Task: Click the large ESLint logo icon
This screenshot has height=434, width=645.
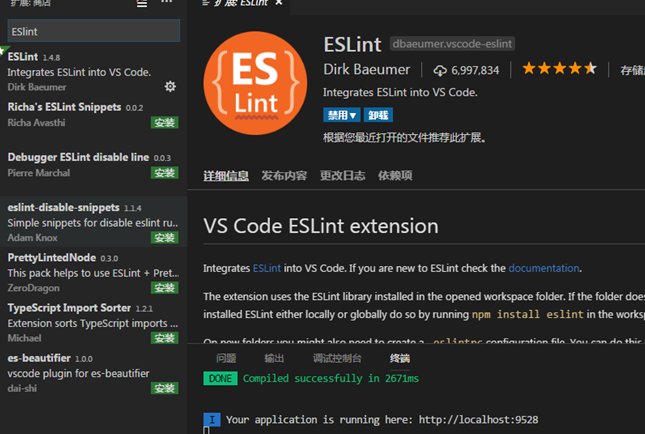Action: click(255, 83)
